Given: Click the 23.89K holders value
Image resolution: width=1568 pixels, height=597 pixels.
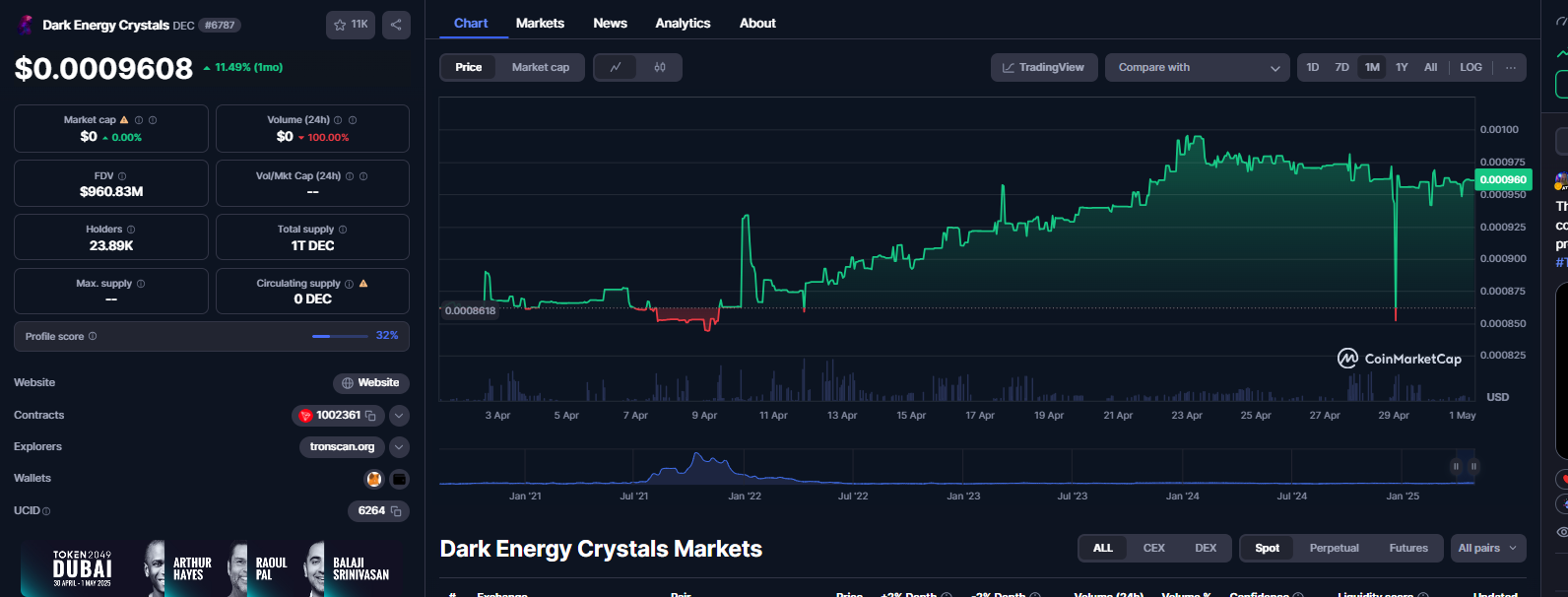Looking at the screenshot, I should (111, 245).
